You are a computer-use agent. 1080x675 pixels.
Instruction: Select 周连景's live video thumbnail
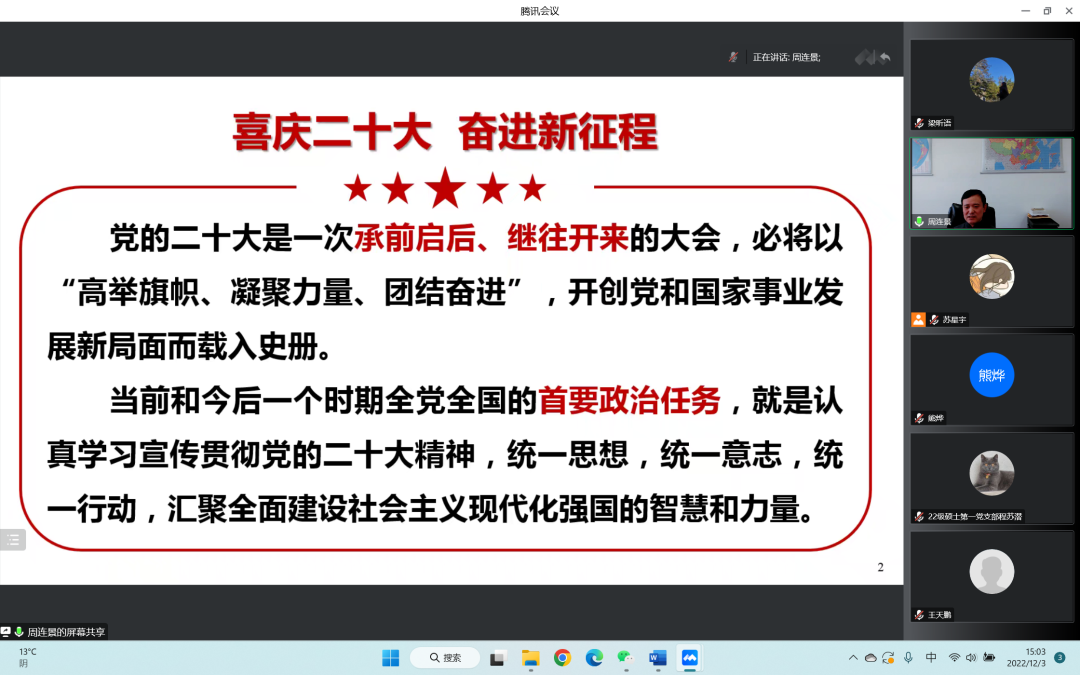(991, 183)
